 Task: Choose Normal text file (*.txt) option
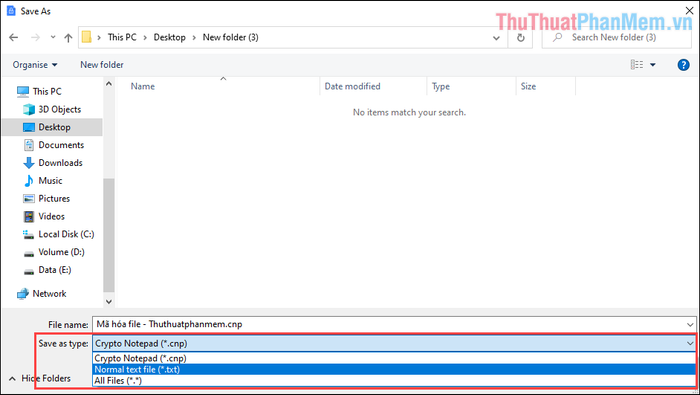point(394,370)
